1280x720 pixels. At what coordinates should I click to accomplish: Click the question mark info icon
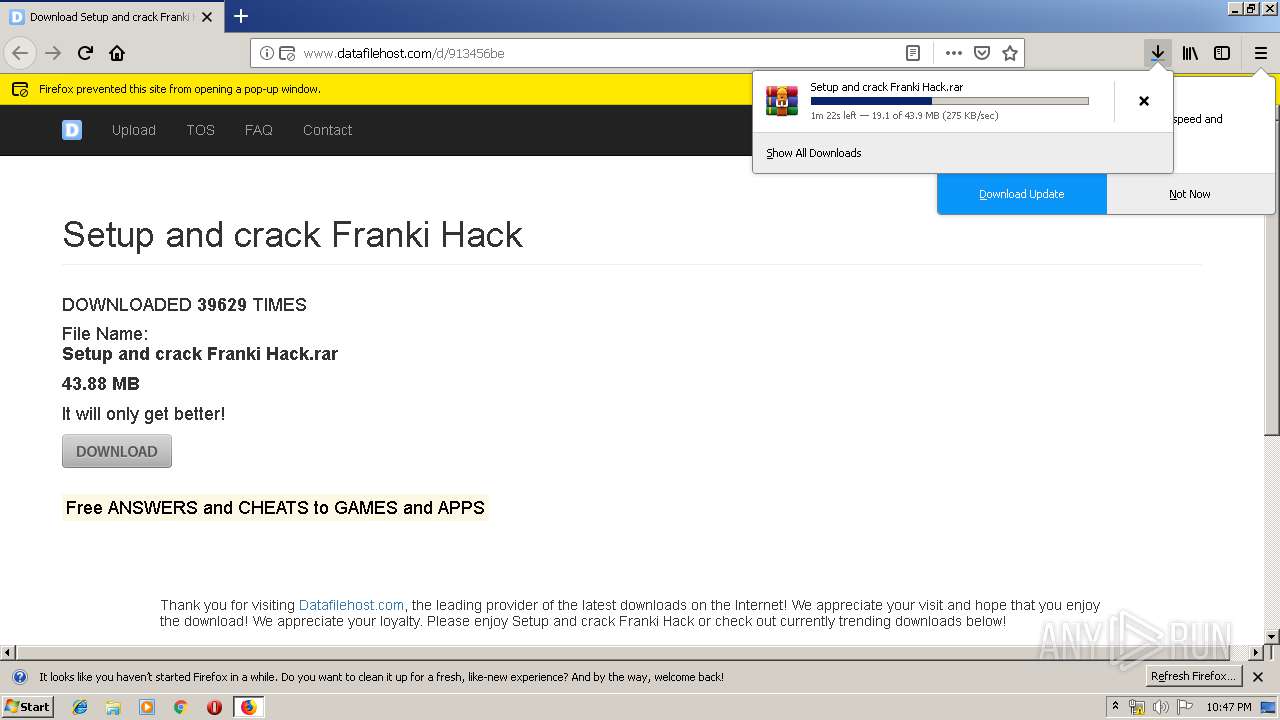pyautogui.click(x=20, y=677)
